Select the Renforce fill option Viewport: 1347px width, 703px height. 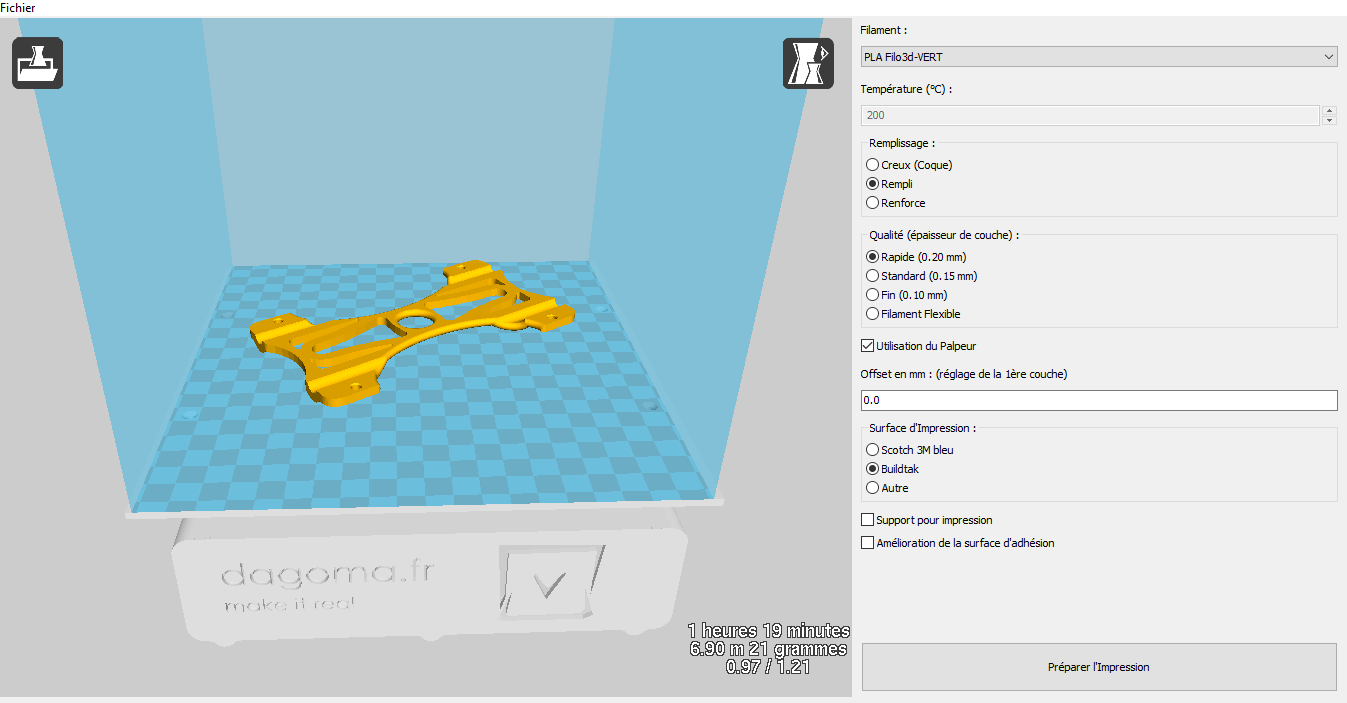pos(895,203)
